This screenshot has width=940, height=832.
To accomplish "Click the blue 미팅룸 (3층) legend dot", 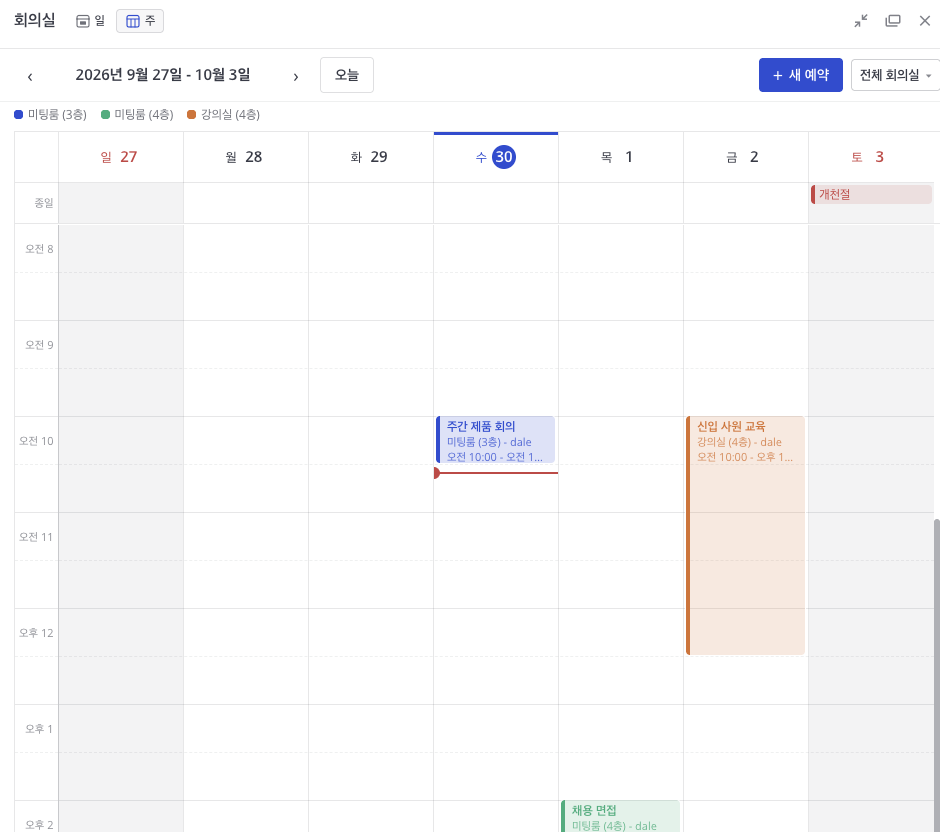I will click(x=19, y=114).
